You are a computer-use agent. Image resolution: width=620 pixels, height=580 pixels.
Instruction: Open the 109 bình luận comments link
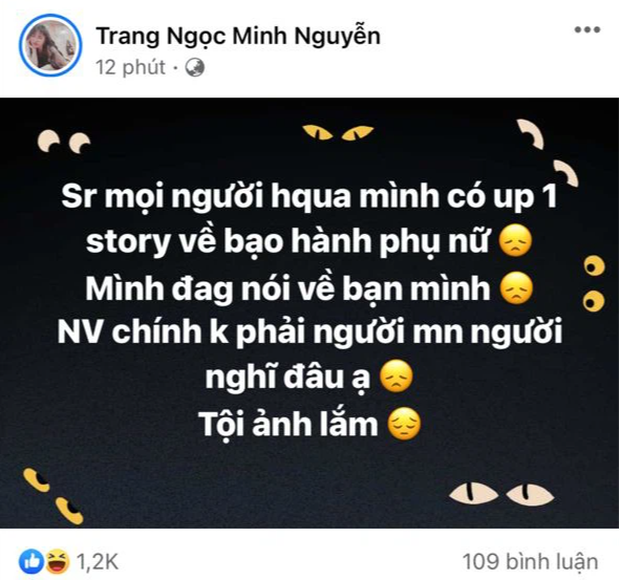tap(530, 561)
